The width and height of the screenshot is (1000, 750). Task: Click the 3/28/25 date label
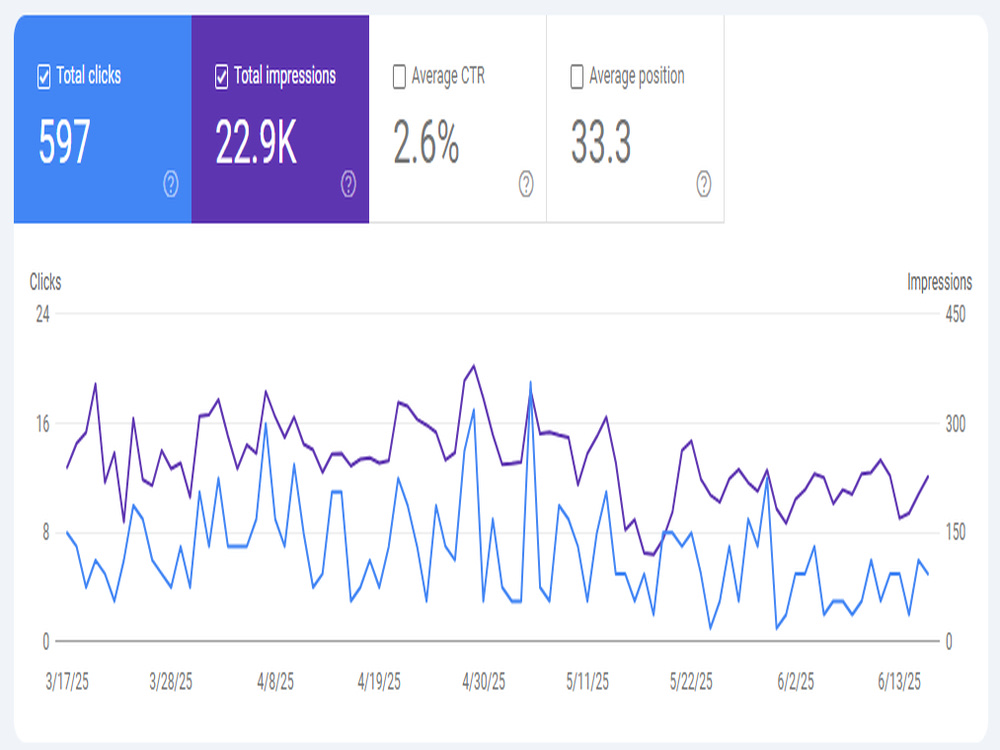pos(171,682)
